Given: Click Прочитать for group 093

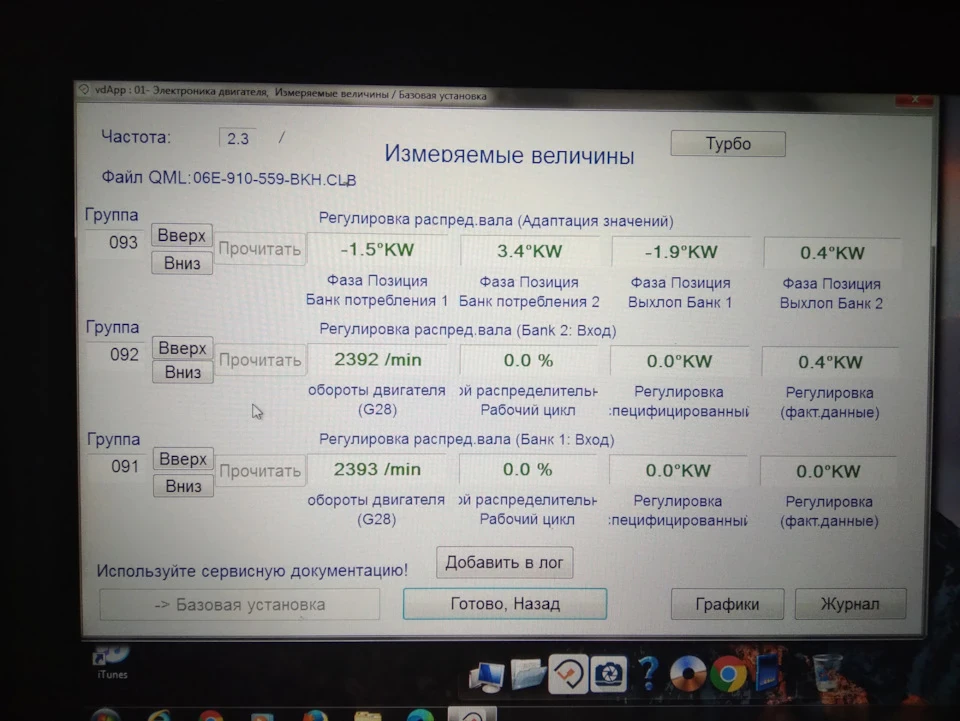Looking at the screenshot, I should [260, 249].
